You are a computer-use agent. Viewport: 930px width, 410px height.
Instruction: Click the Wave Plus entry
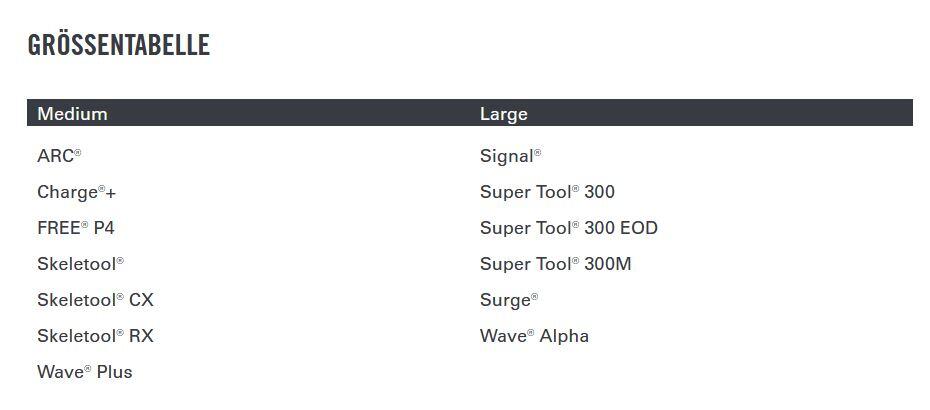pyautogui.click(x=85, y=371)
